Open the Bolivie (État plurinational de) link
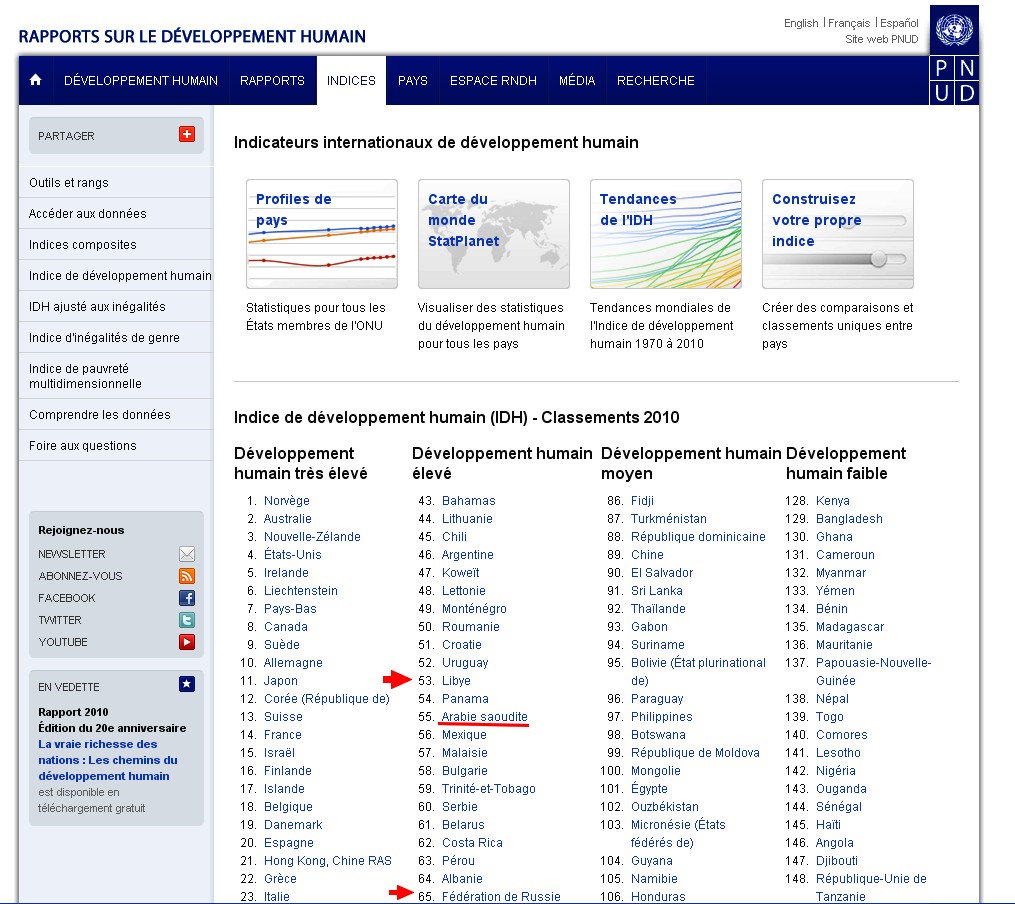The height and width of the screenshot is (904, 1015). pyautogui.click(x=698, y=672)
